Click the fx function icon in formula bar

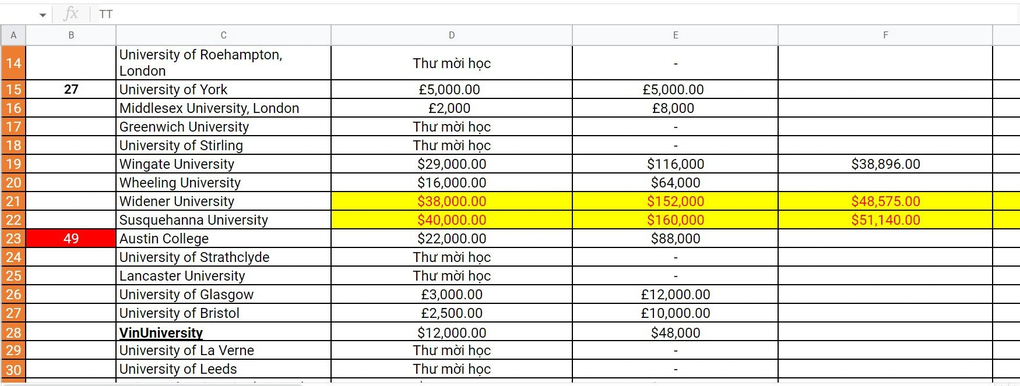pyautogui.click(x=70, y=14)
